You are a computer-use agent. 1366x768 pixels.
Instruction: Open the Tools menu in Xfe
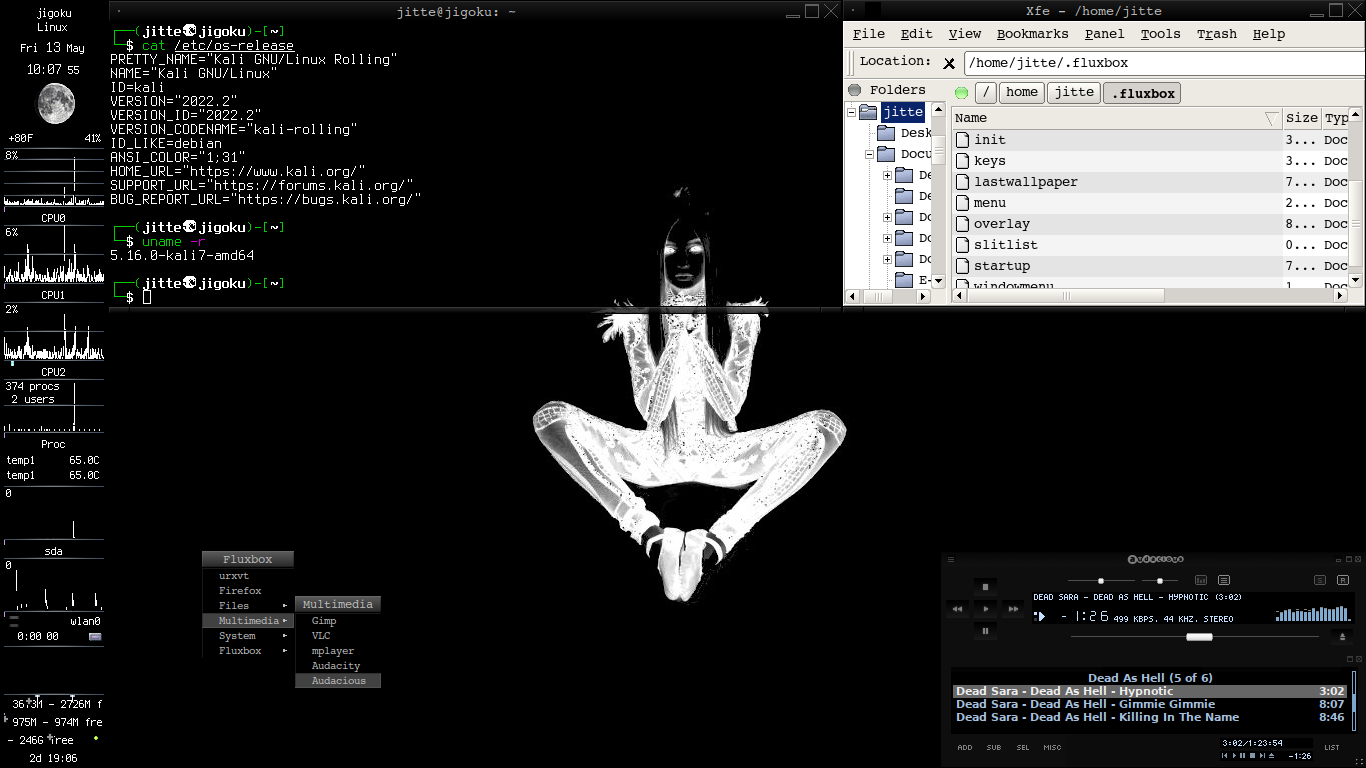tap(1160, 34)
